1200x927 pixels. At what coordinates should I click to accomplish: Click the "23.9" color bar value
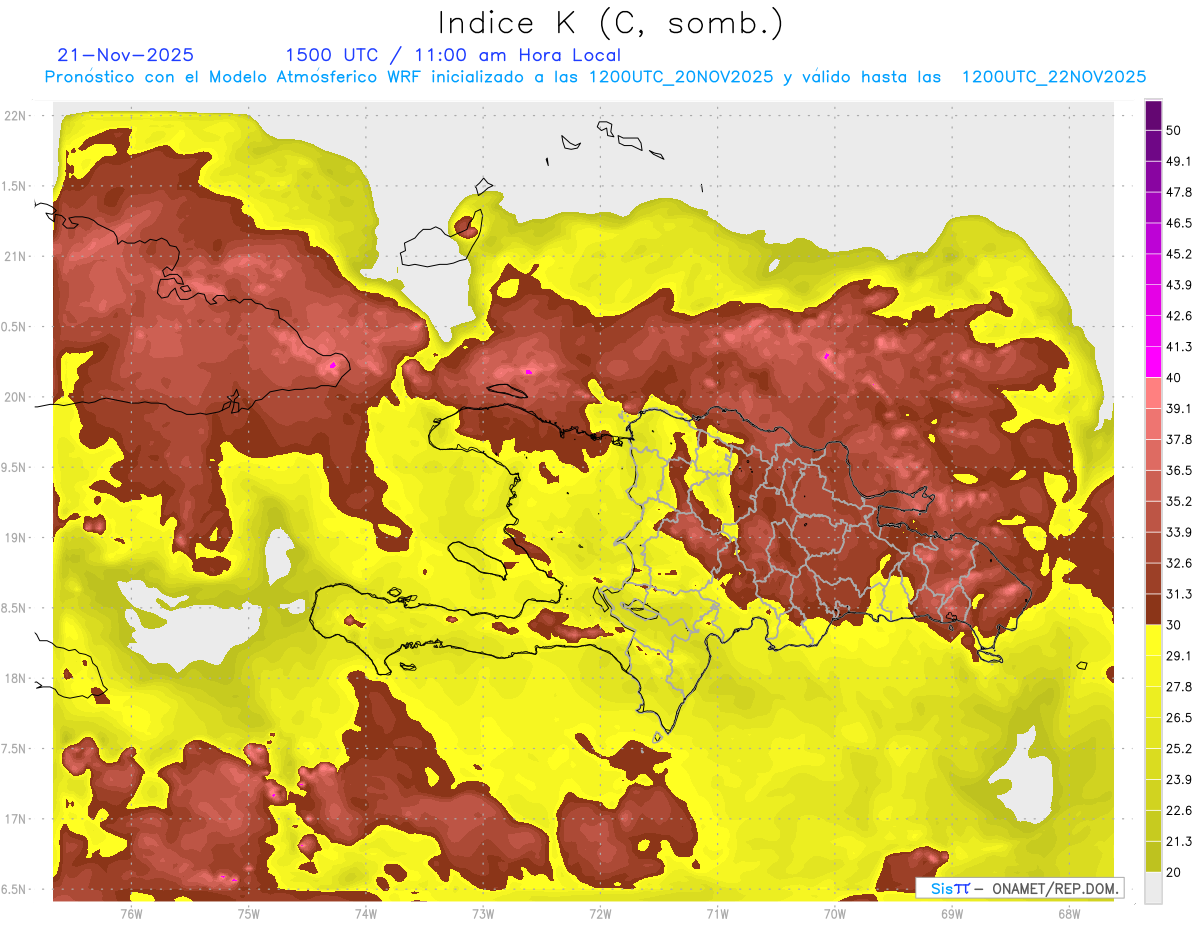click(1179, 780)
